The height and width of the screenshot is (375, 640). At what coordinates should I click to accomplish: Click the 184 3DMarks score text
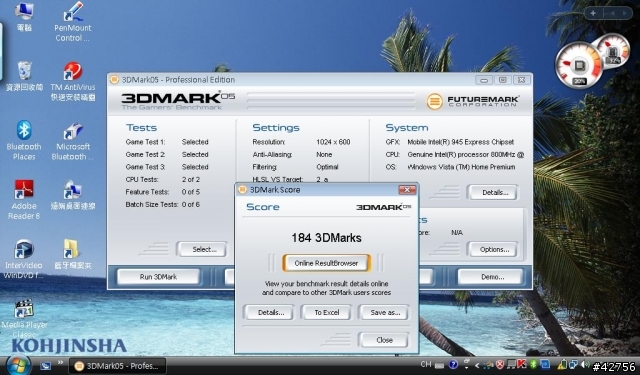[326, 237]
